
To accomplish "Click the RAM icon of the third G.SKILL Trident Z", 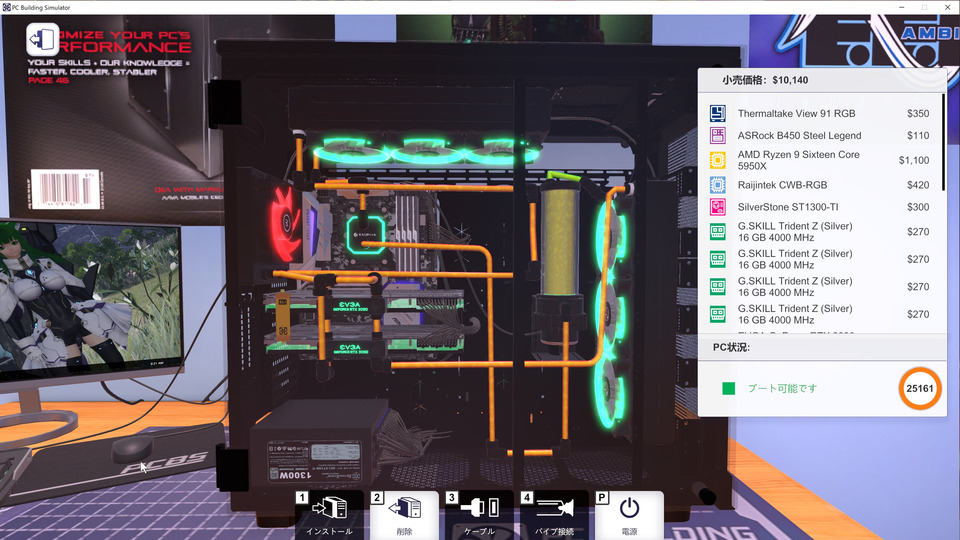I will 718,287.
